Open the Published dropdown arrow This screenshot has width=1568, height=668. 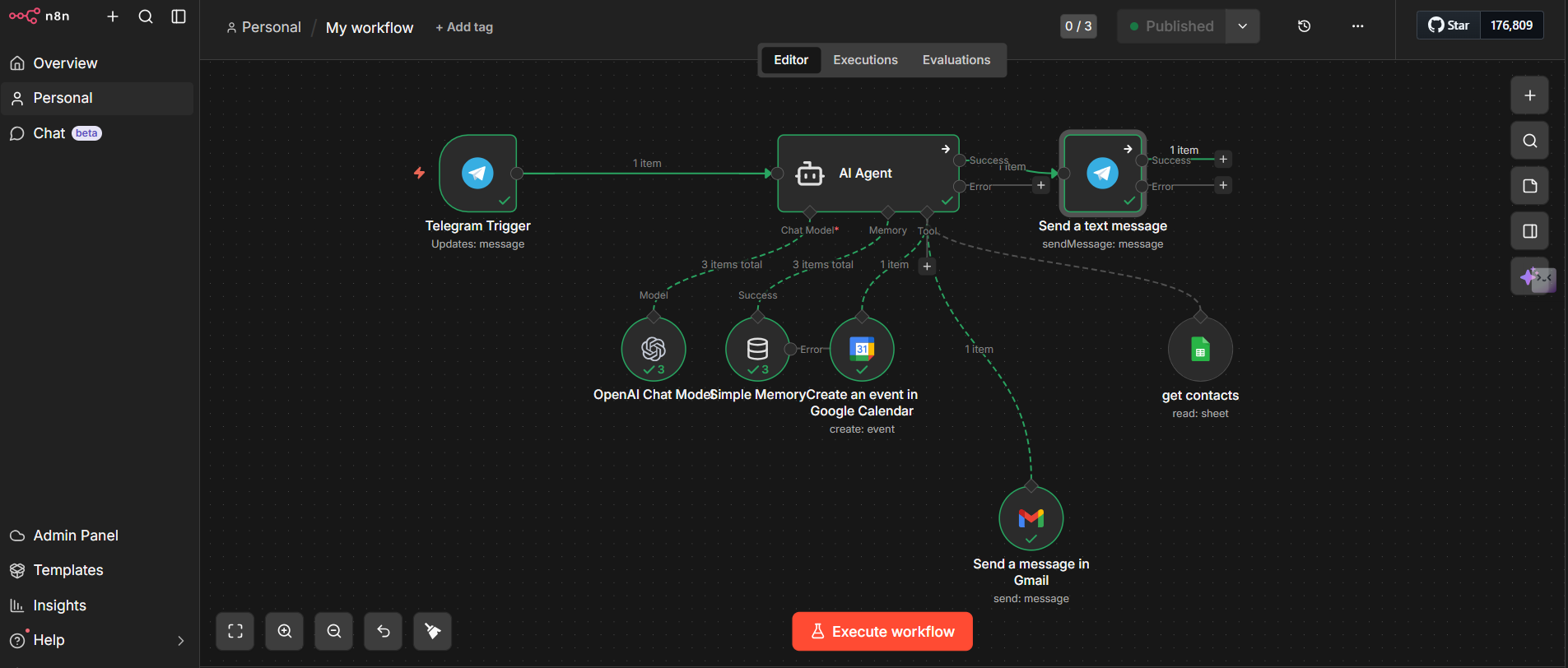tap(1242, 26)
